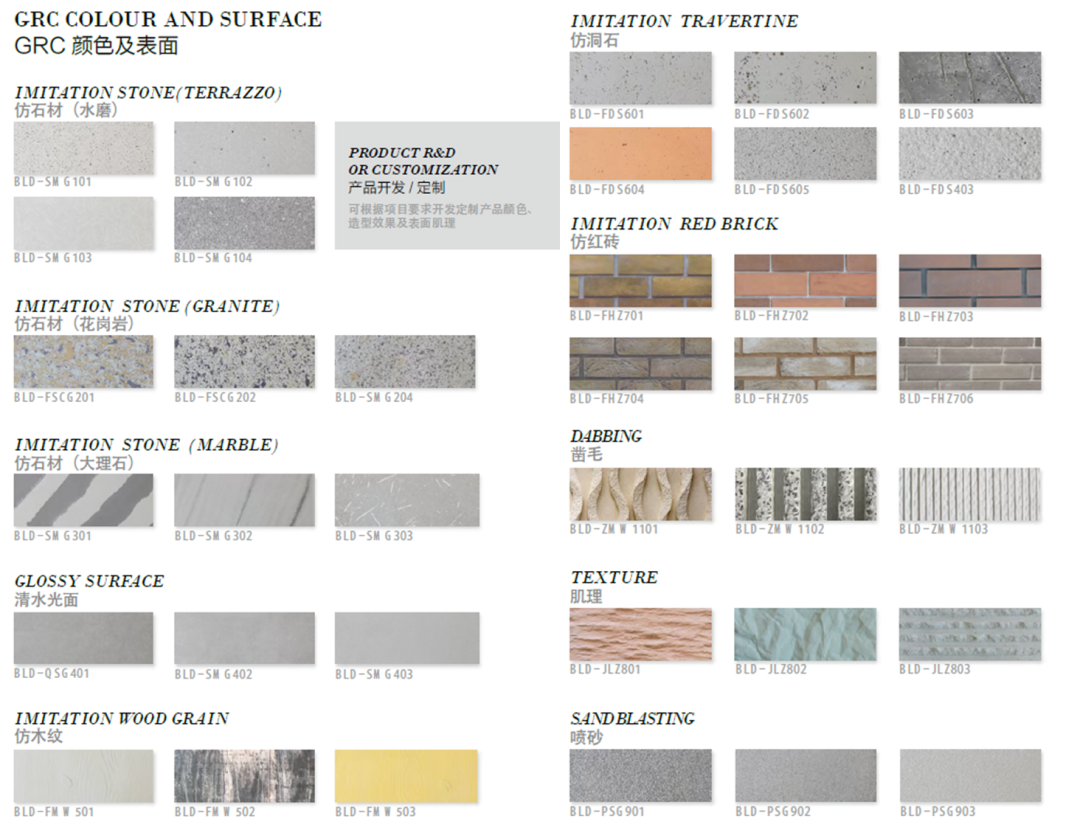Screen dimensions: 1080x830
Task: Pick the BLD-ZMW1101 dabbing pattern swatch
Action: 640,494
